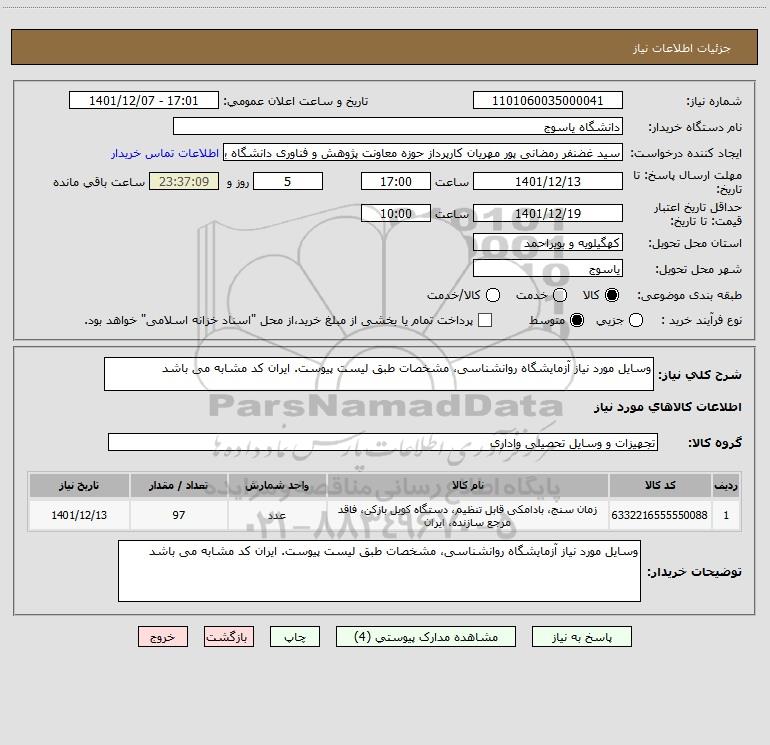This screenshot has height=745, width=770.
Task: Click the چاپ print button
Action: 295,636
